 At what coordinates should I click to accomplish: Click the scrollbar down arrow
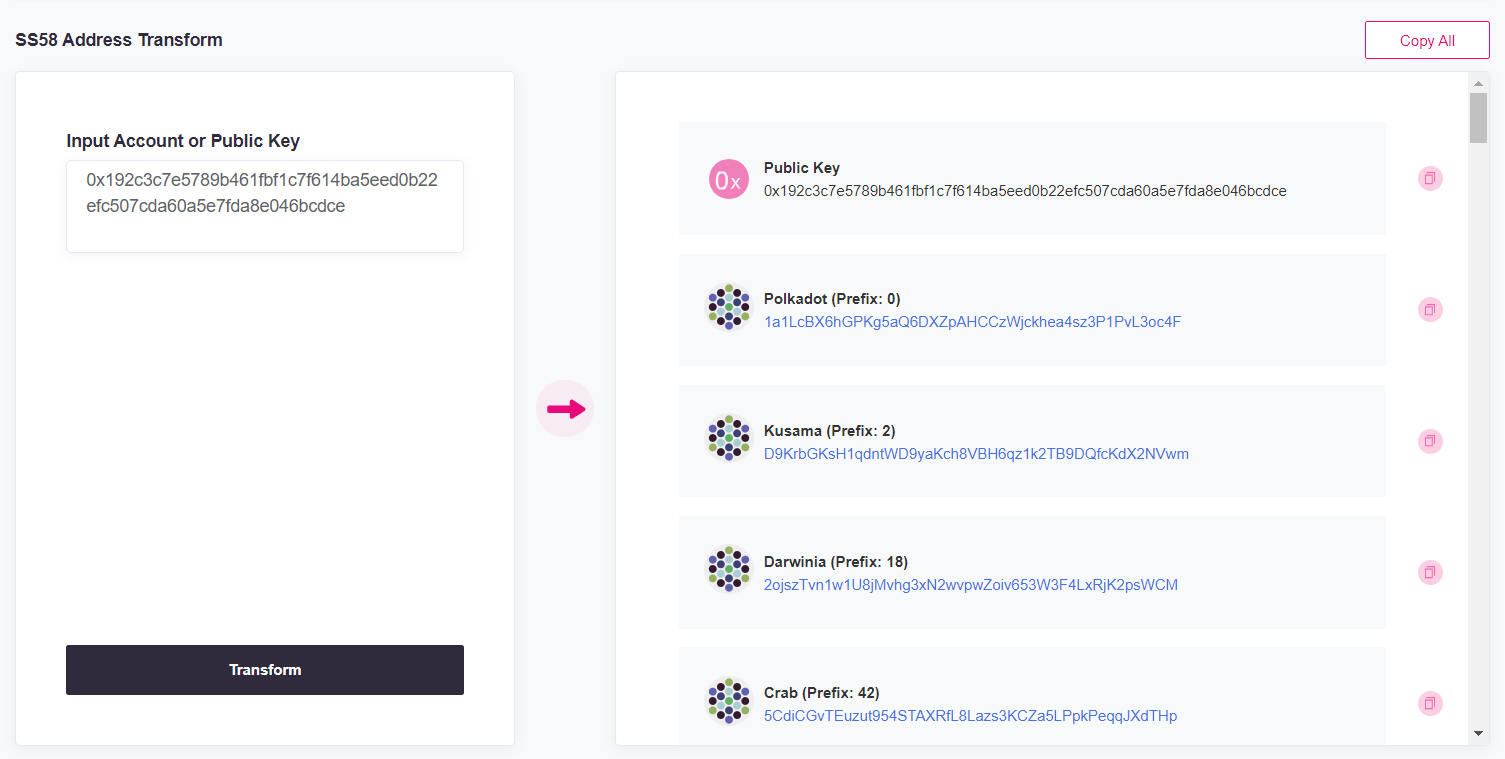point(1478,734)
